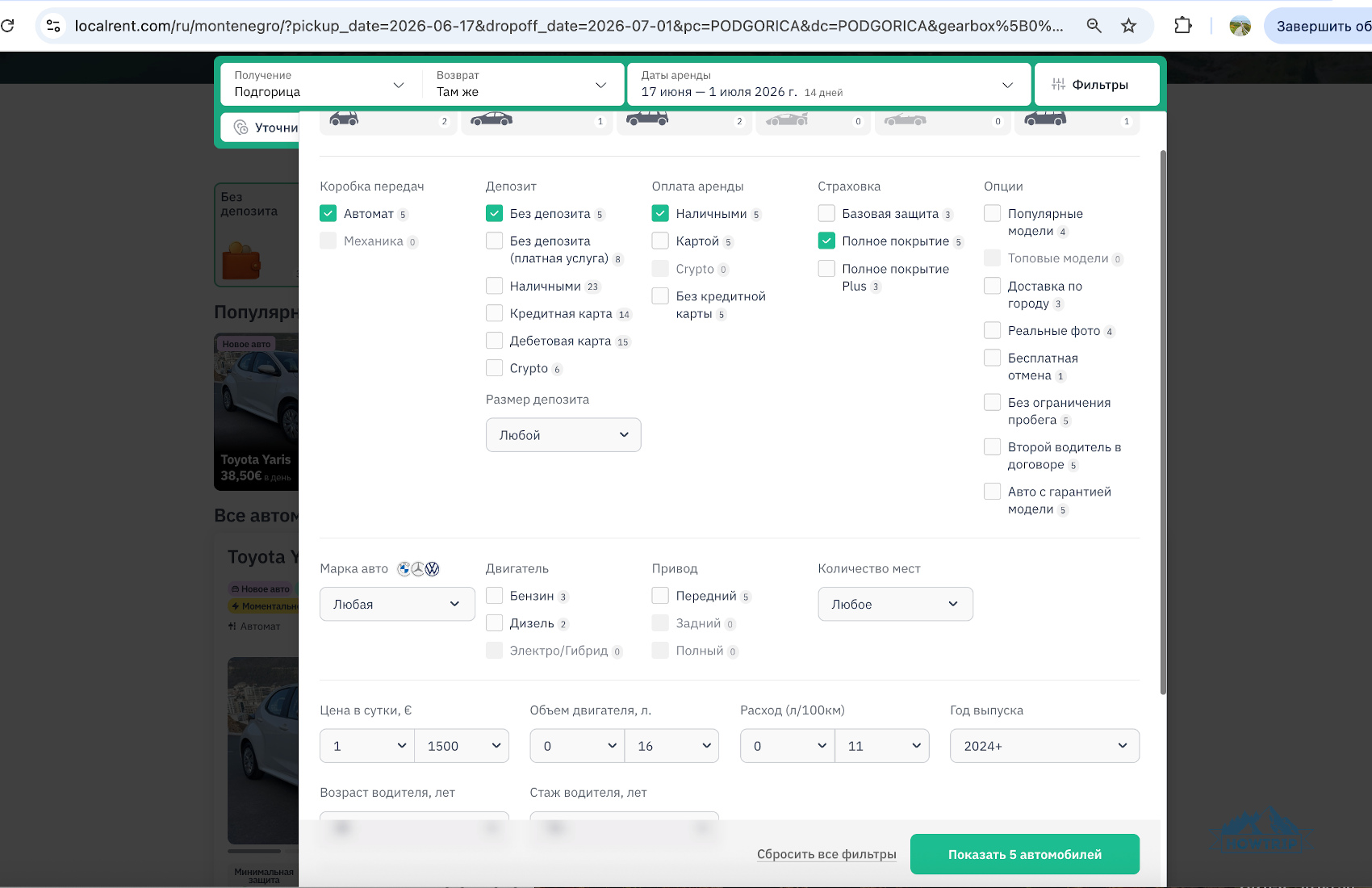Check the Дебетовая карта deposit checkbox
Viewport: 1372px width, 888px height.
[494, 341]
